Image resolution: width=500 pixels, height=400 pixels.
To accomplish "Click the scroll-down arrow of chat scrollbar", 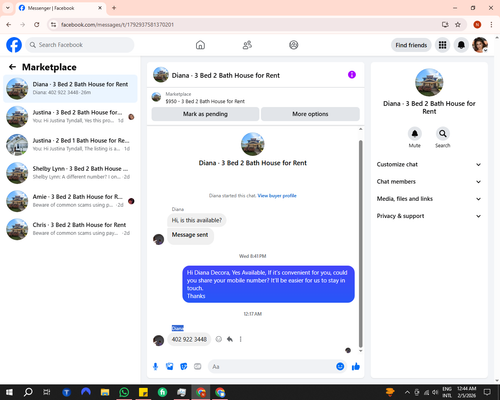I will pos(360,351).
